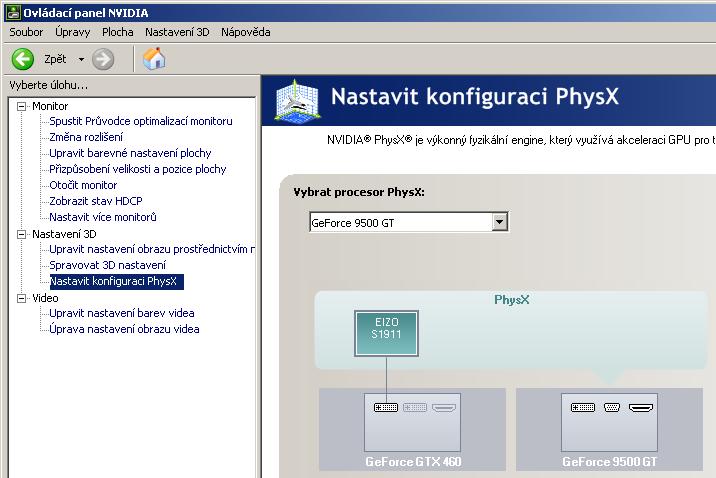Collapse the Video tree node
The width and height of the screenshot is (716, 478).
click(21, 298)
